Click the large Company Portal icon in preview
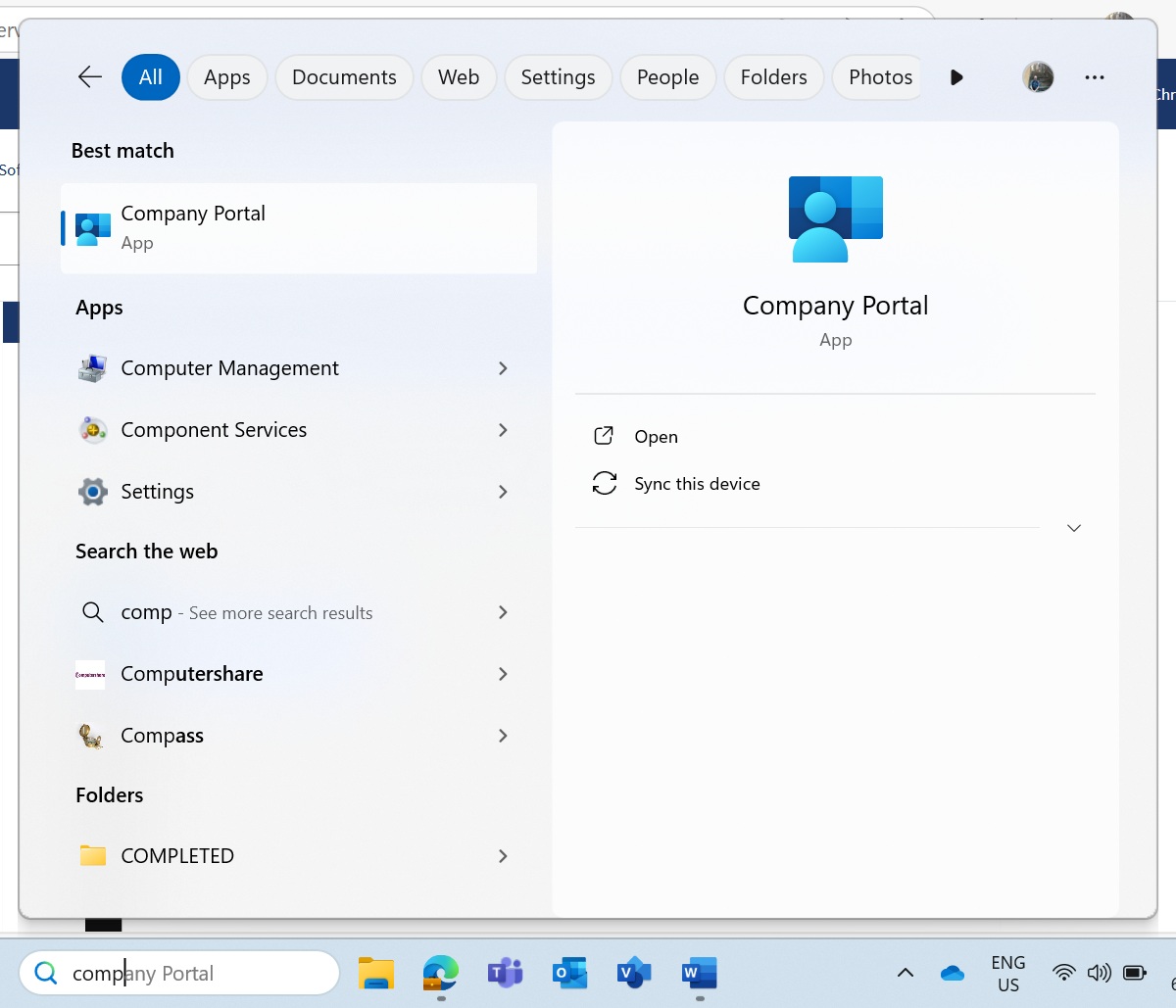Viewport: 1176px width, 1008px height. pyautogui.click(x=836, y=218)
